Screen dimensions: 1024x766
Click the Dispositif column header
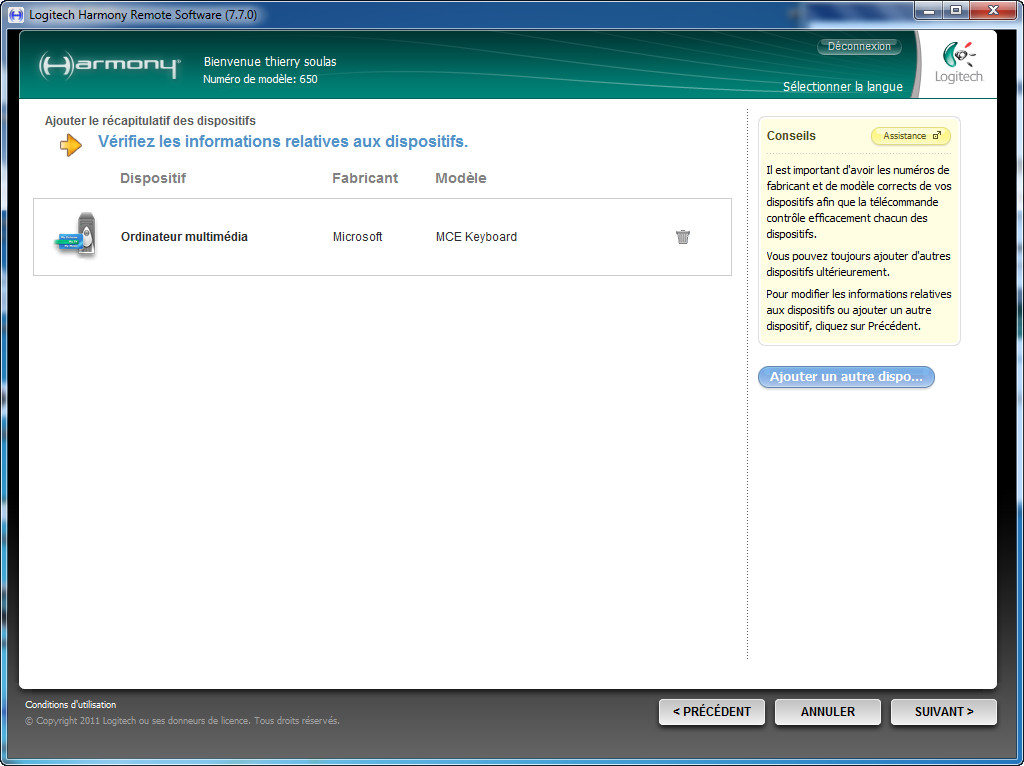153,178
